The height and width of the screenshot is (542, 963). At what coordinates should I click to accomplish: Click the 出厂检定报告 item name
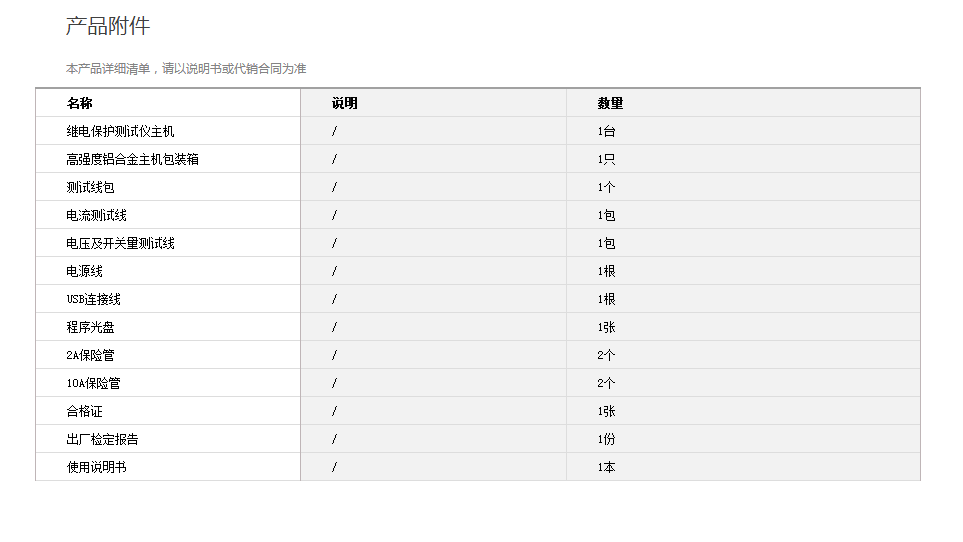[103, 439]
